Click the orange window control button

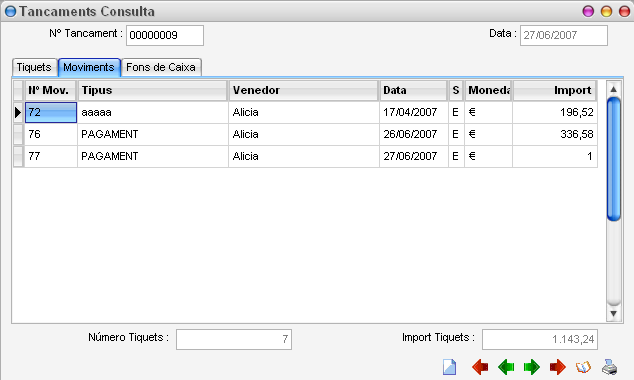[607, 11]
